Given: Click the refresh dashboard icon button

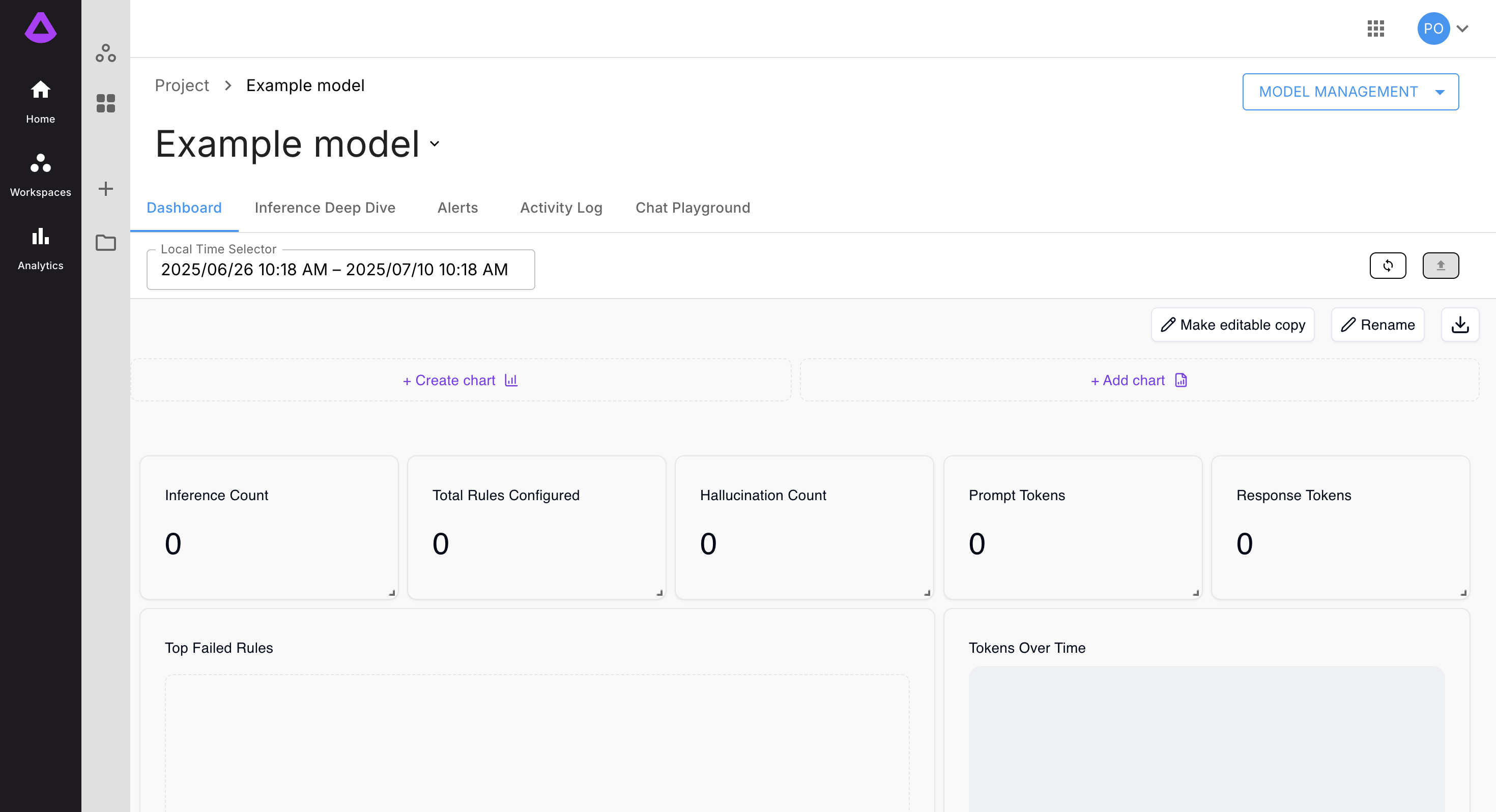Looking at the screenshot, I should coord(1388,266).
